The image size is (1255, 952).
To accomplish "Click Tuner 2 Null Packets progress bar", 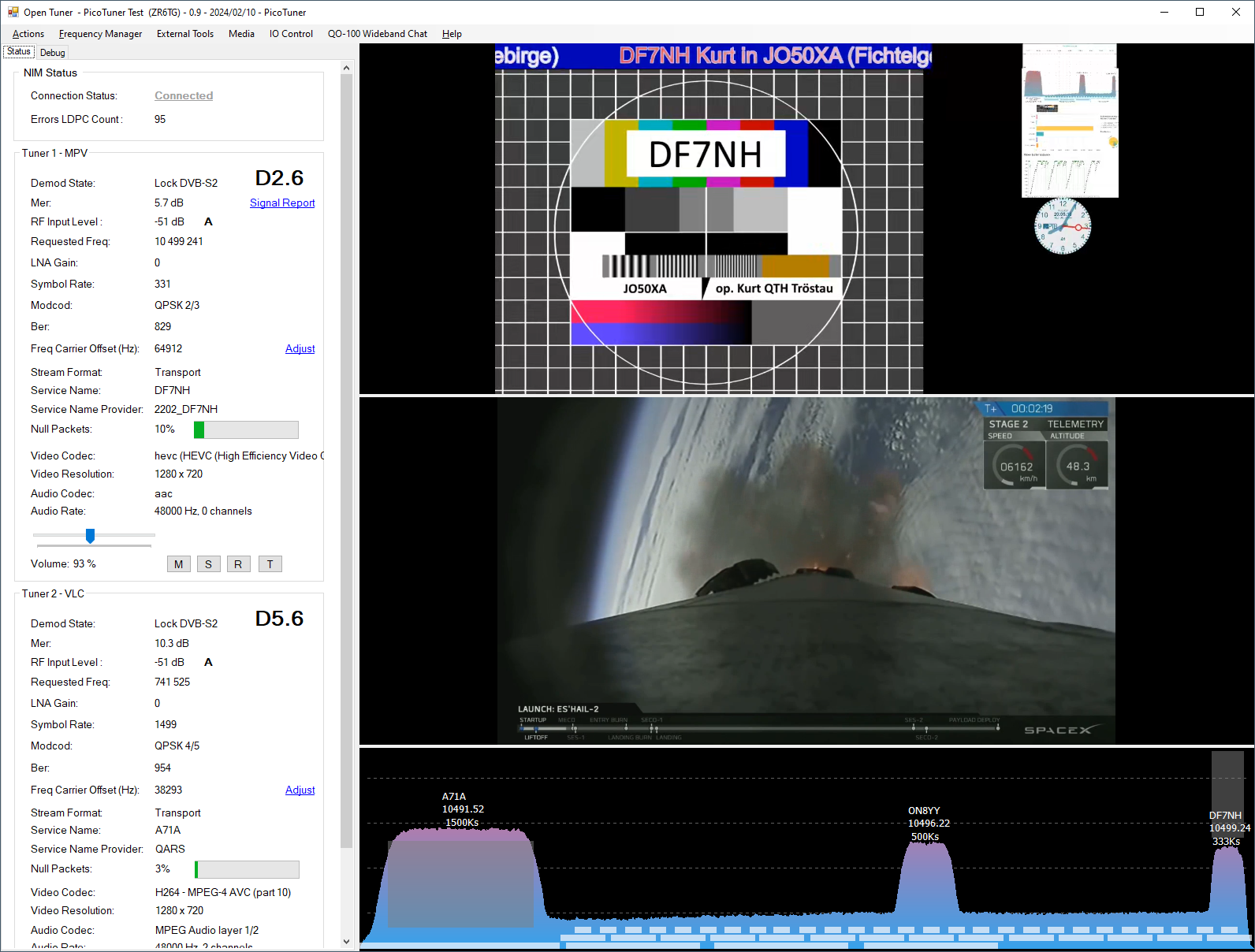I will coord(247,869).
